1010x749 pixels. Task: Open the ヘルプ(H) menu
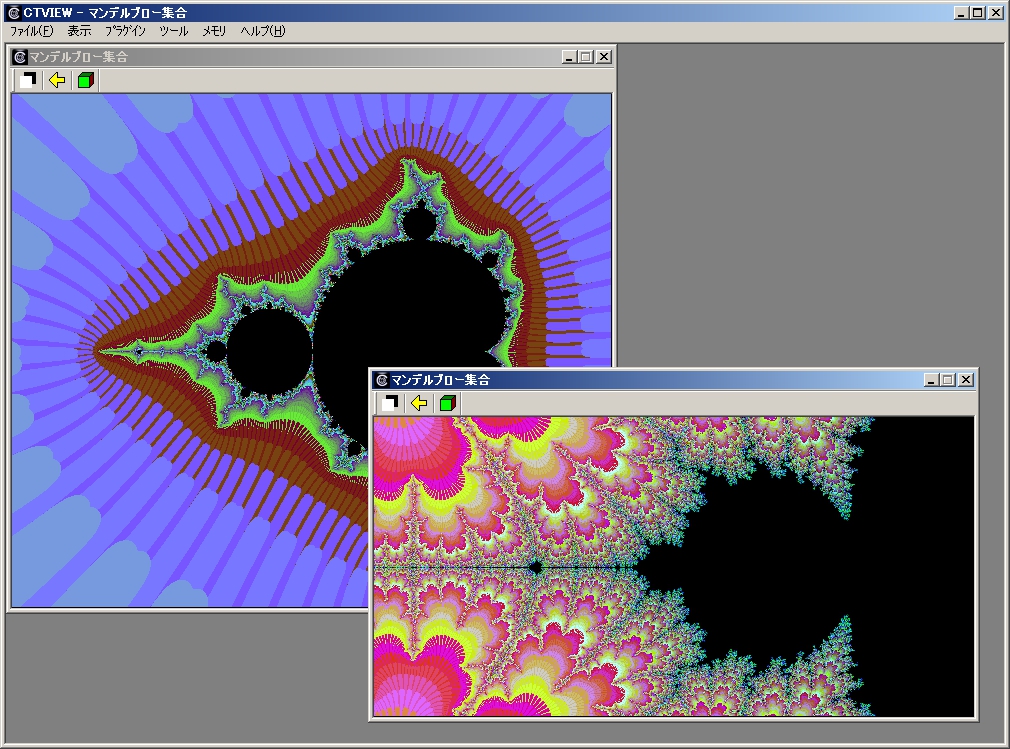[262, 31]
